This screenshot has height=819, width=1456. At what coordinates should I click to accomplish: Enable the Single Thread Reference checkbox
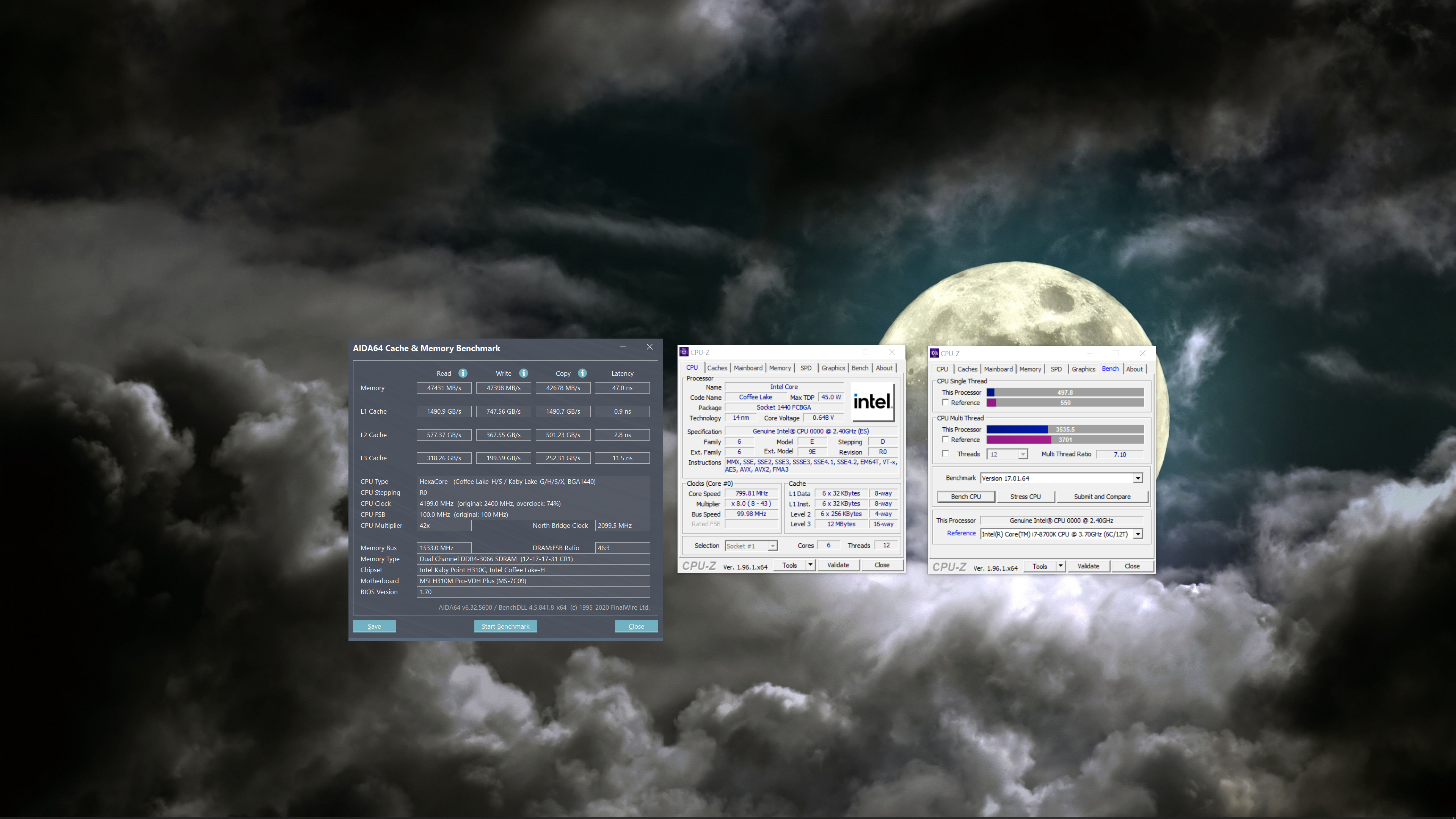click(x=945, y=402)
